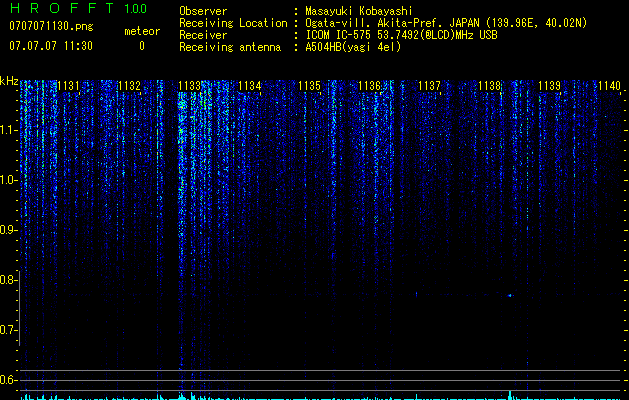Click the faint echo spot before 1137

pyautogui.click(x=416, y=294)
